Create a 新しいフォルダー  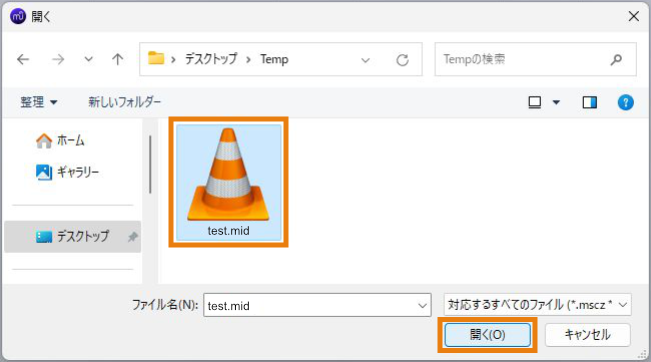point(124,102)
